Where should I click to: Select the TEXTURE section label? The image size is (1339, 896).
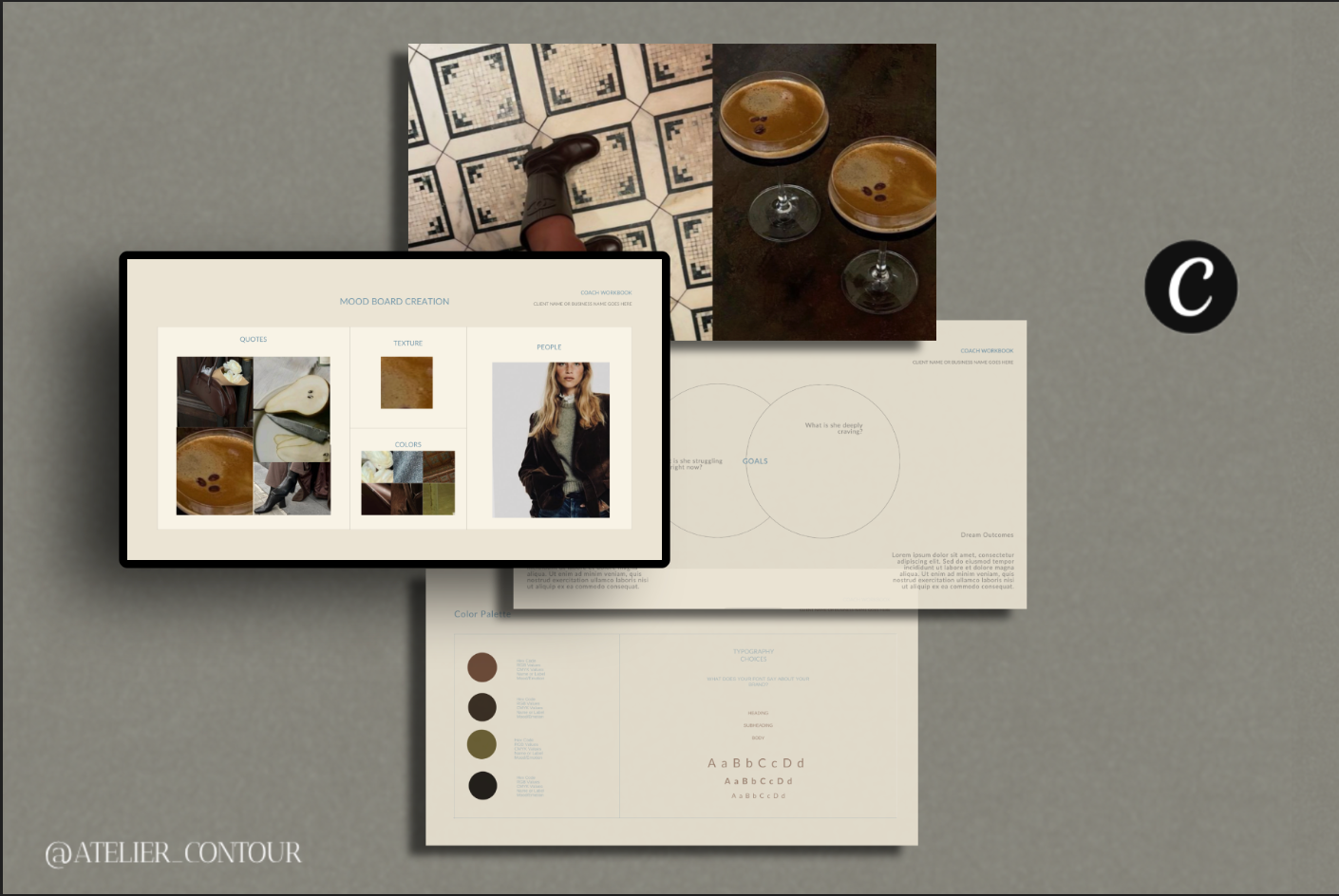coord(408,344)
